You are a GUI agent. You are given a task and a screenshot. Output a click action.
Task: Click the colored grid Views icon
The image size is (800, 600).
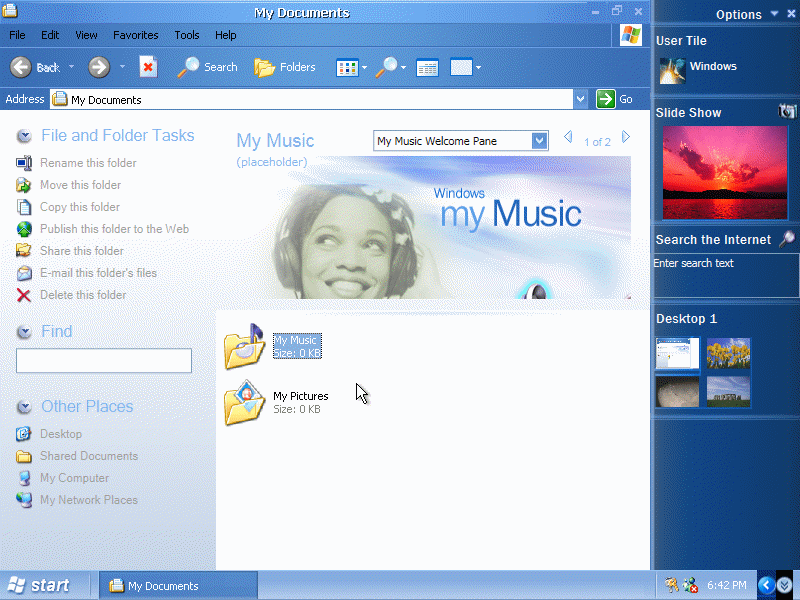tap(347, 67)
